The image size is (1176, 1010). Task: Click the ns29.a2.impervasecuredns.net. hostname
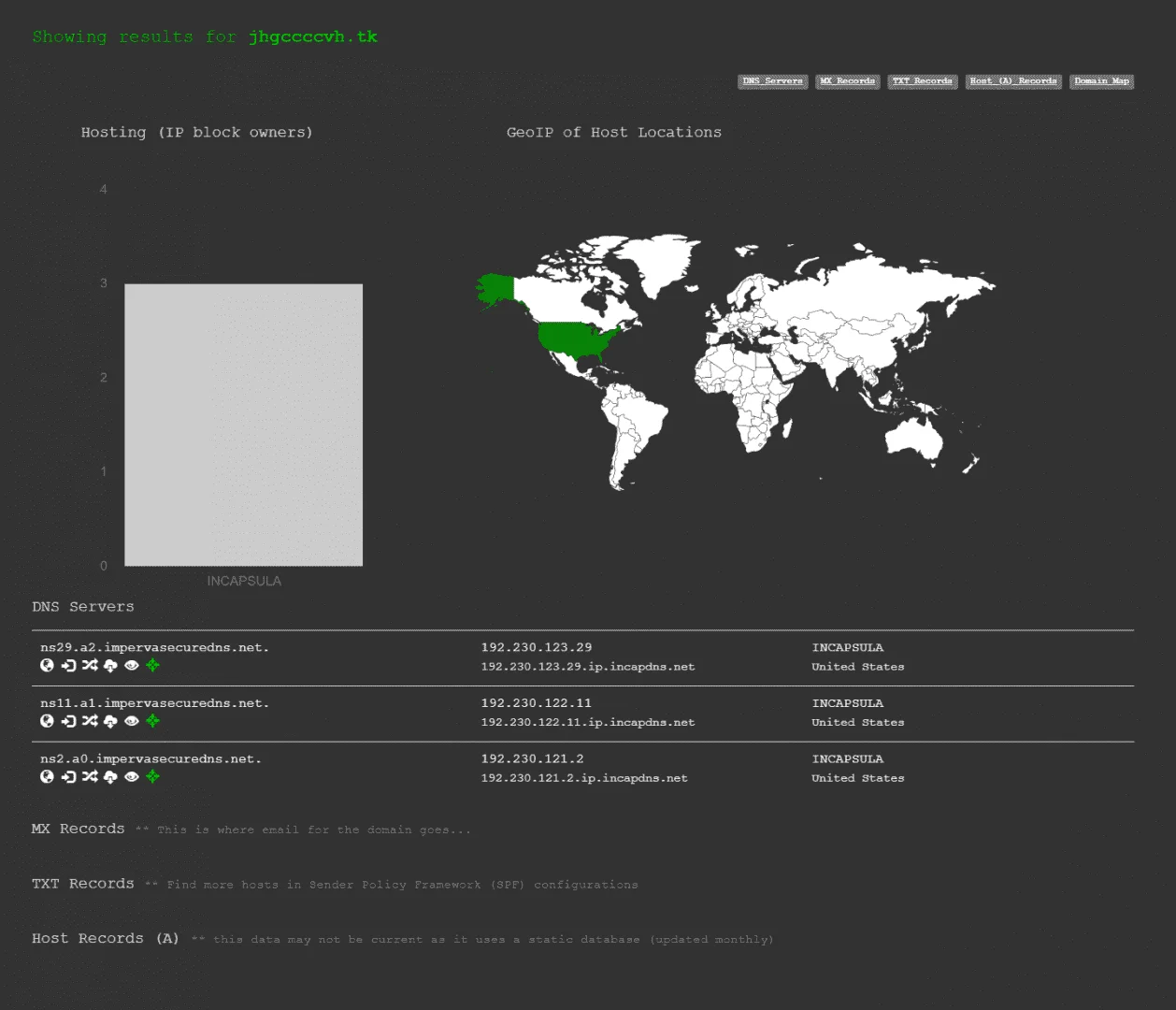(x=155, y=647)
